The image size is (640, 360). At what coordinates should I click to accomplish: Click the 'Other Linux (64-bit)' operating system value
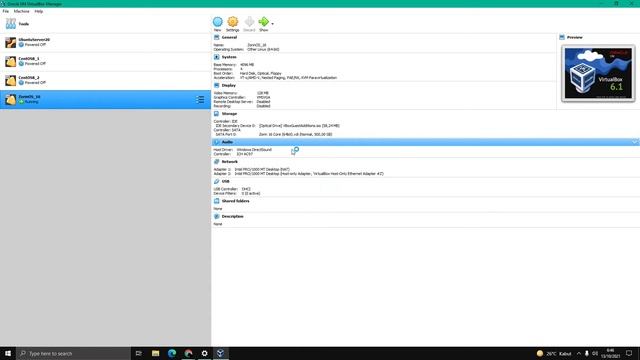click(x=263, y=49)
